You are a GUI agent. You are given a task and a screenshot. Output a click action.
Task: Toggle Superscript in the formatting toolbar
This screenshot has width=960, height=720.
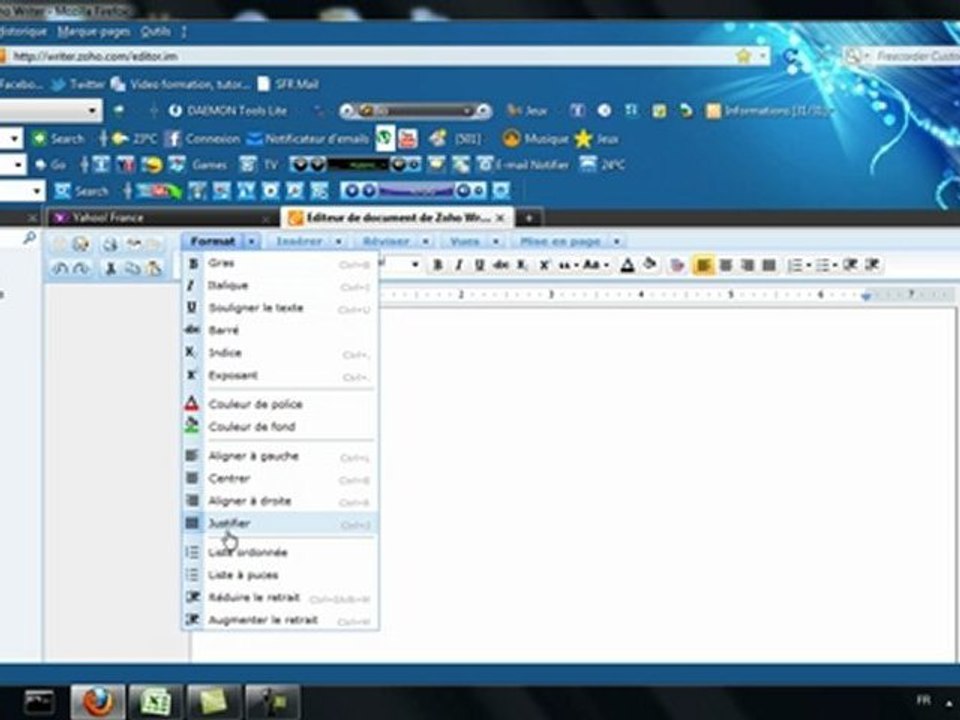point(544,265)
